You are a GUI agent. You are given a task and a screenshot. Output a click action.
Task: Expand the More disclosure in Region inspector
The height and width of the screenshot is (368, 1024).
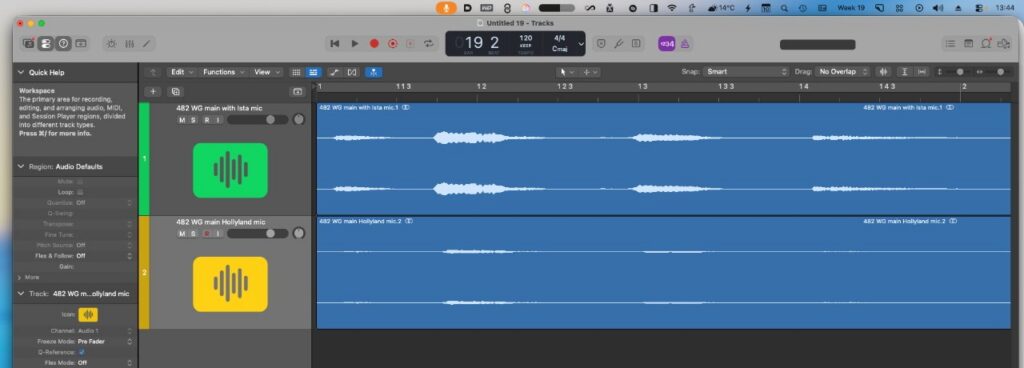point(20,277)
